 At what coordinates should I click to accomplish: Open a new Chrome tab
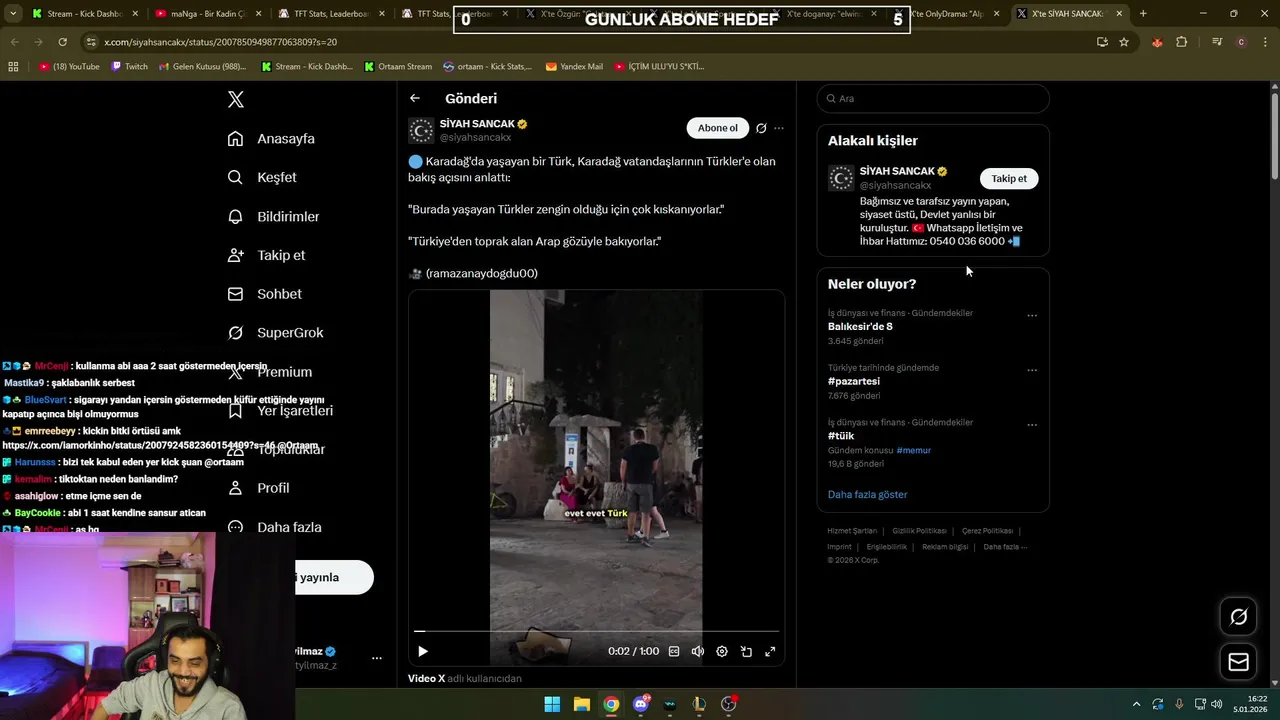(1143, 14)
